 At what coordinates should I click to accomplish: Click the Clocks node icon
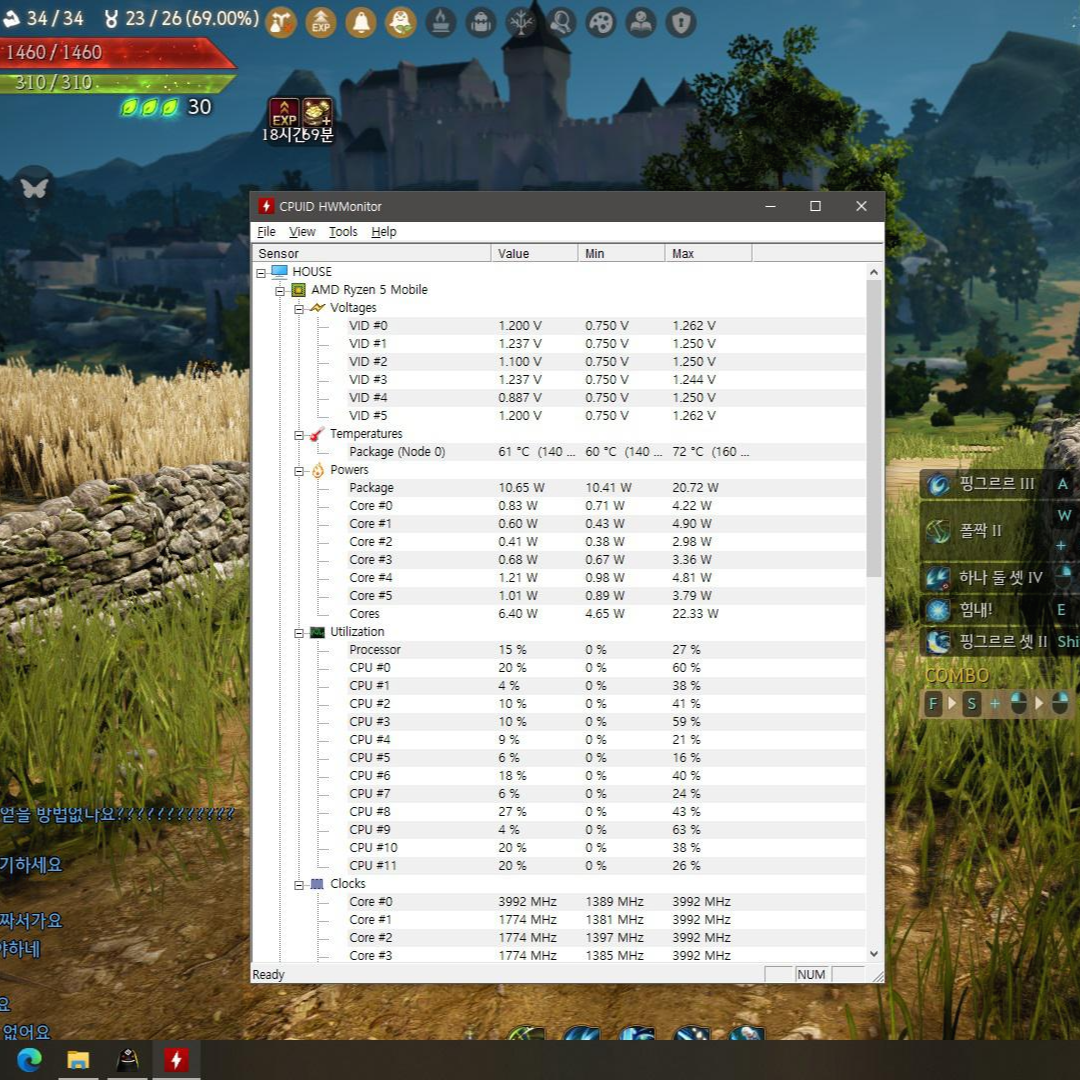pos(317,884)
